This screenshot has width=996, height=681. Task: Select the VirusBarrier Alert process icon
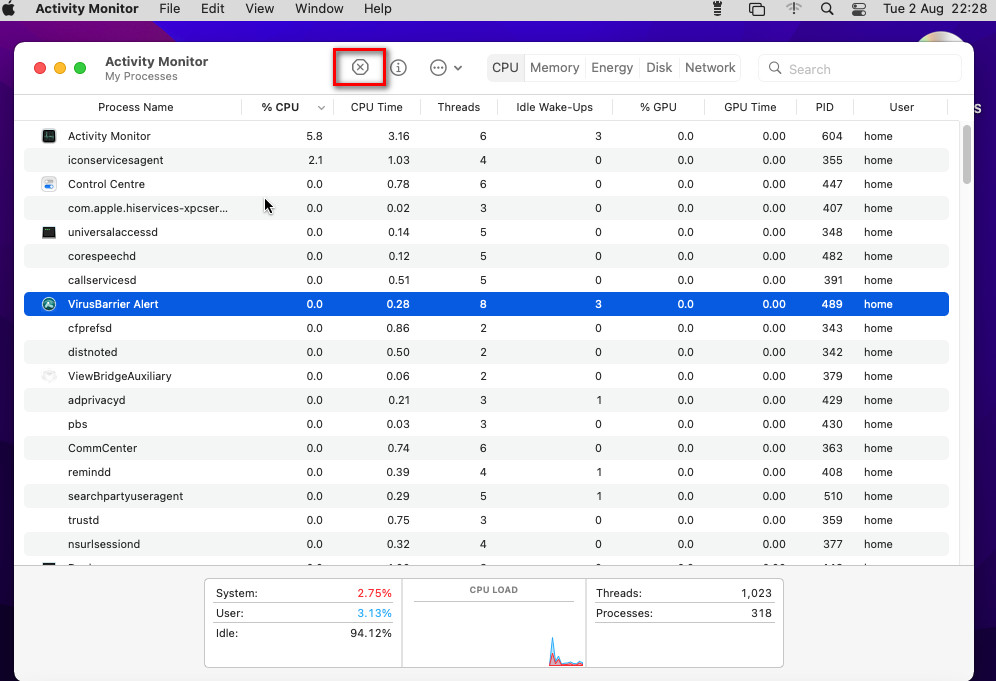pos(49,304)
